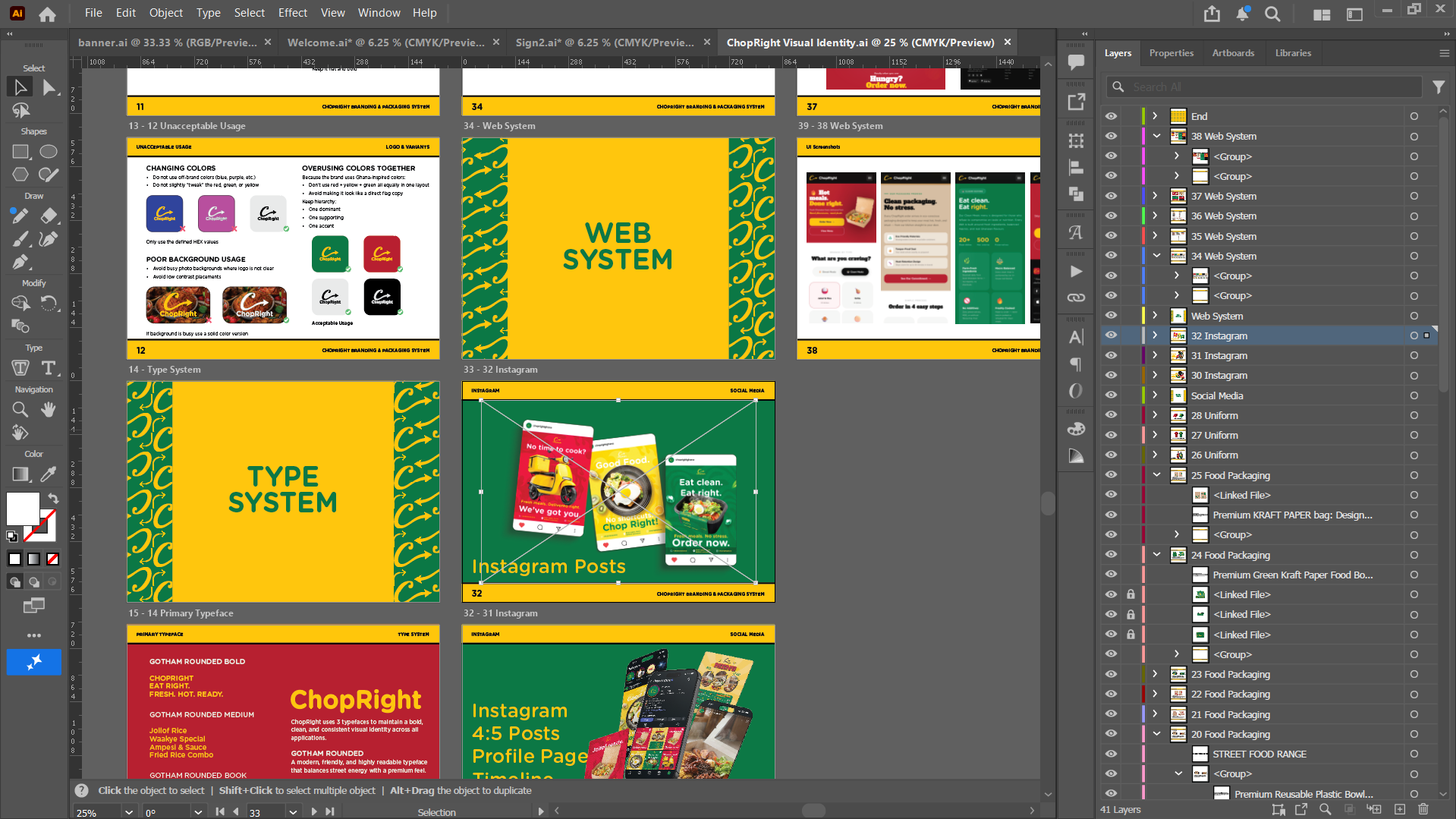
Task: Open the Window menu
Action: [x=379, y=13]
